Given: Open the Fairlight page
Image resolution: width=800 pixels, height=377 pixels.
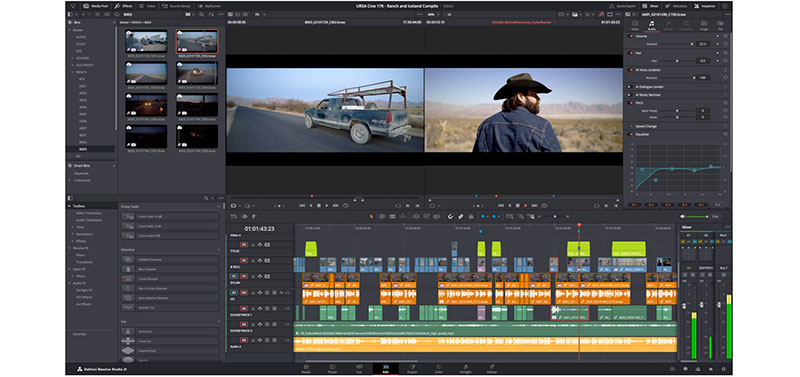Looking at the screenshot, I should click(465, 369).
